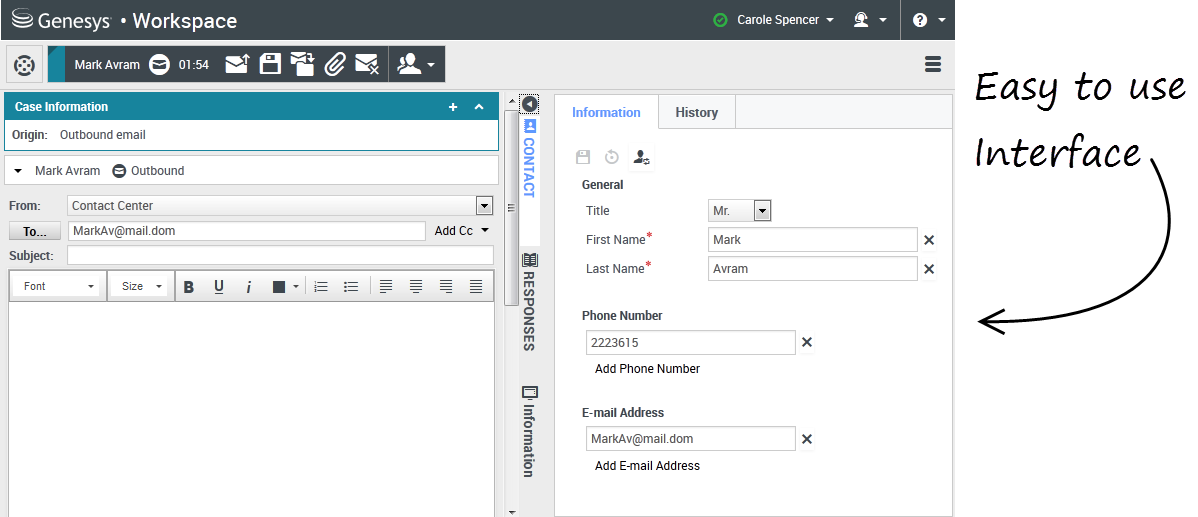Click the To... recipients button
This screenshot has height=517, width=1198.
[35, 232]
